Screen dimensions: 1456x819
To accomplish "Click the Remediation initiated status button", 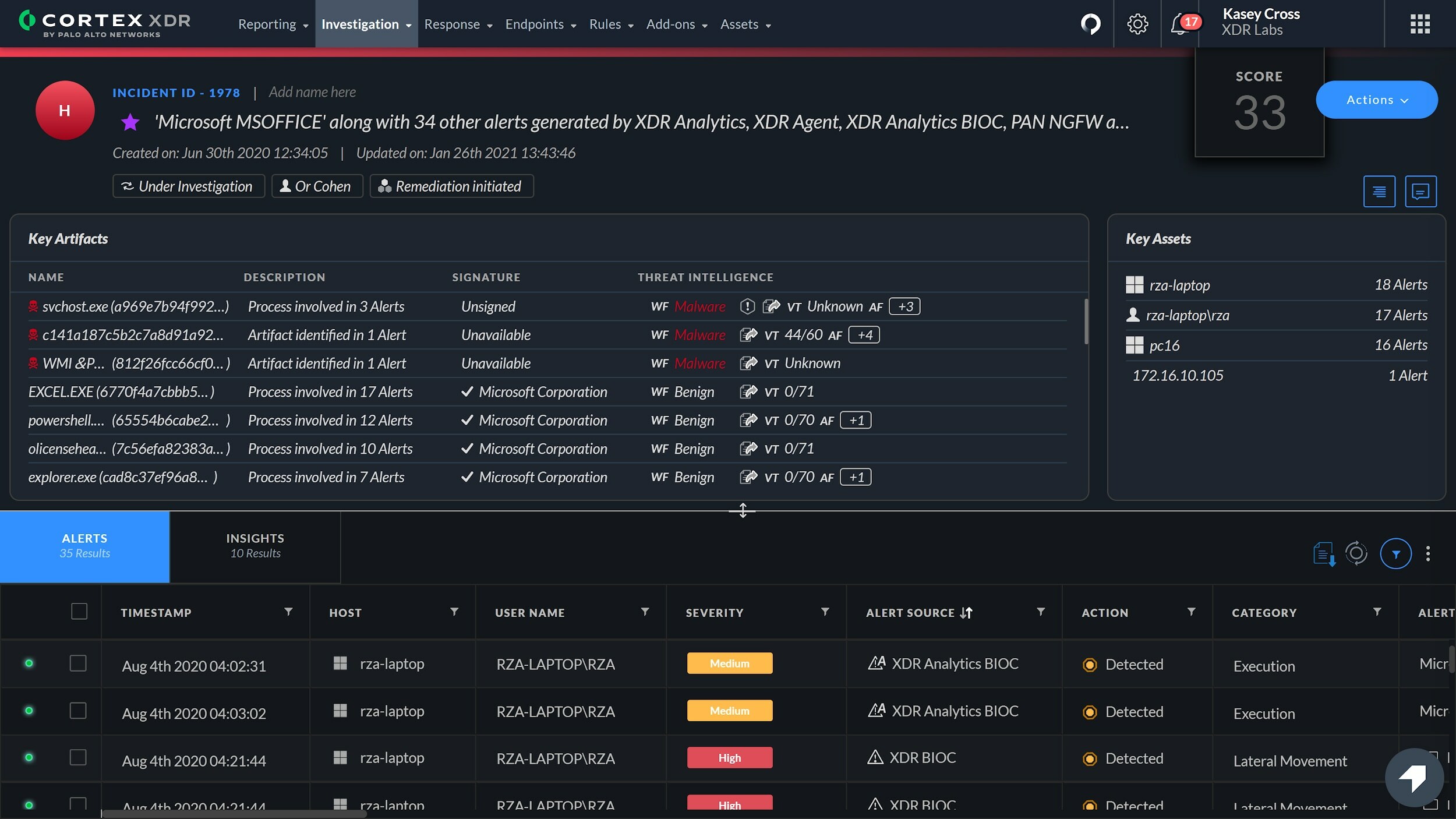I will [451, 186].
